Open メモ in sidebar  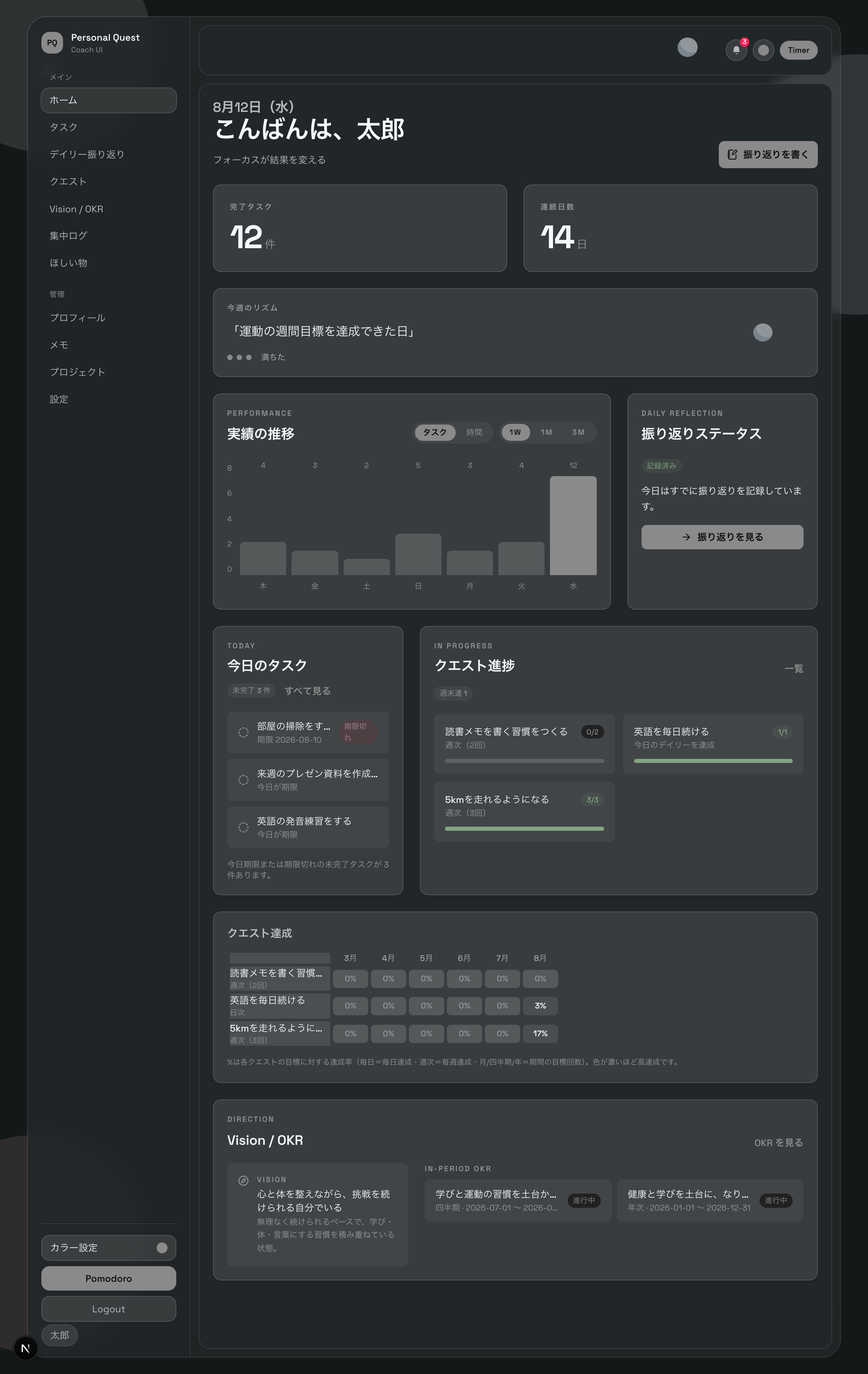(108, 345)
